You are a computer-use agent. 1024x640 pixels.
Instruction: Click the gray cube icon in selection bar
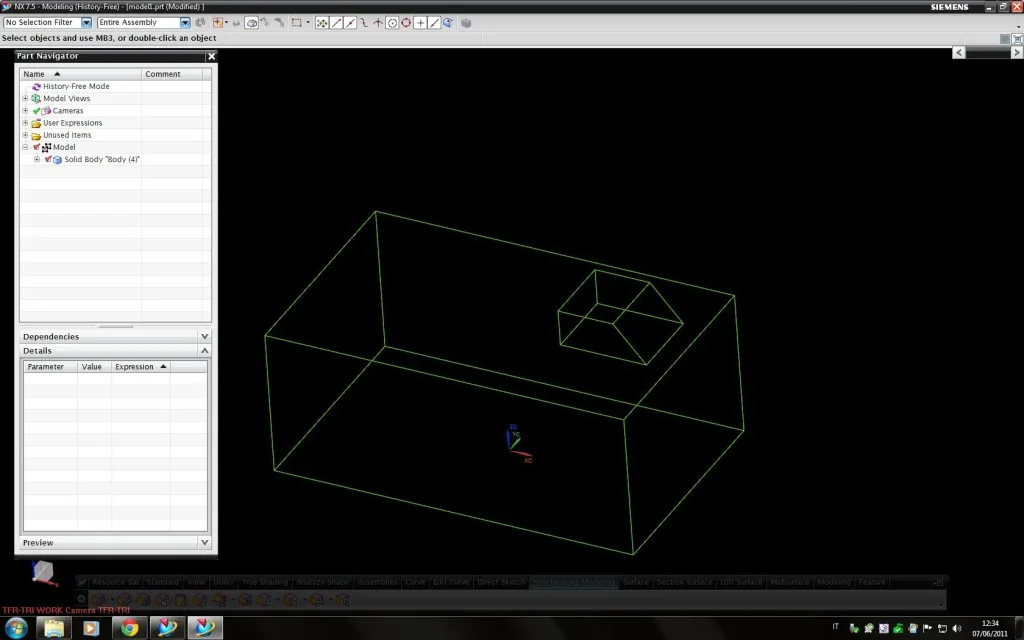466,22
